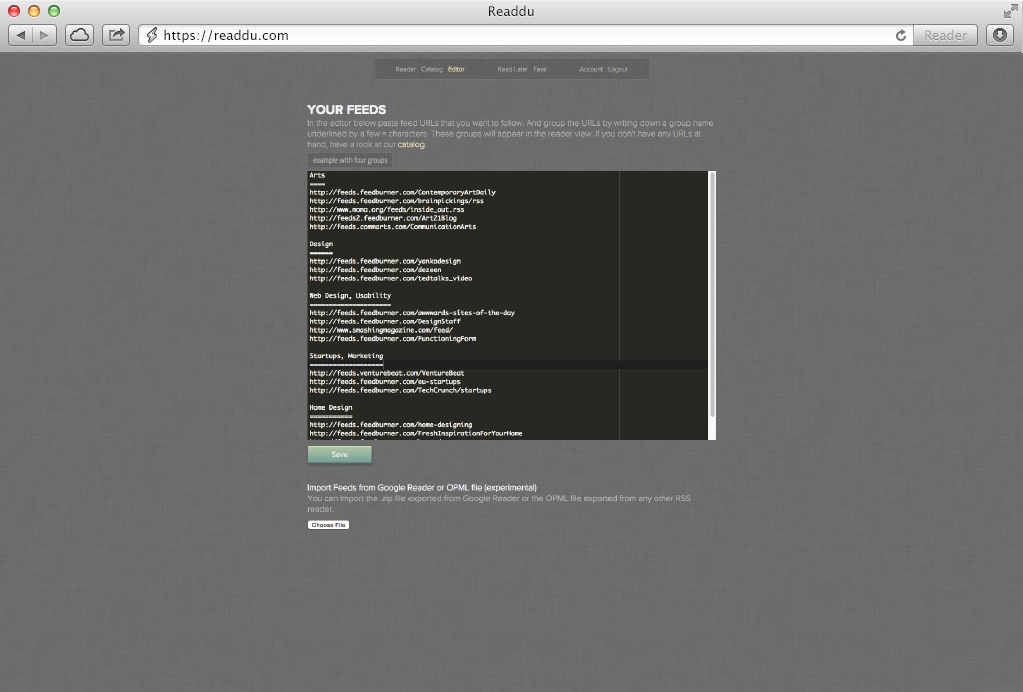
Task: Open the Downloads icon in the toolbar
Action: [1000, 35]
